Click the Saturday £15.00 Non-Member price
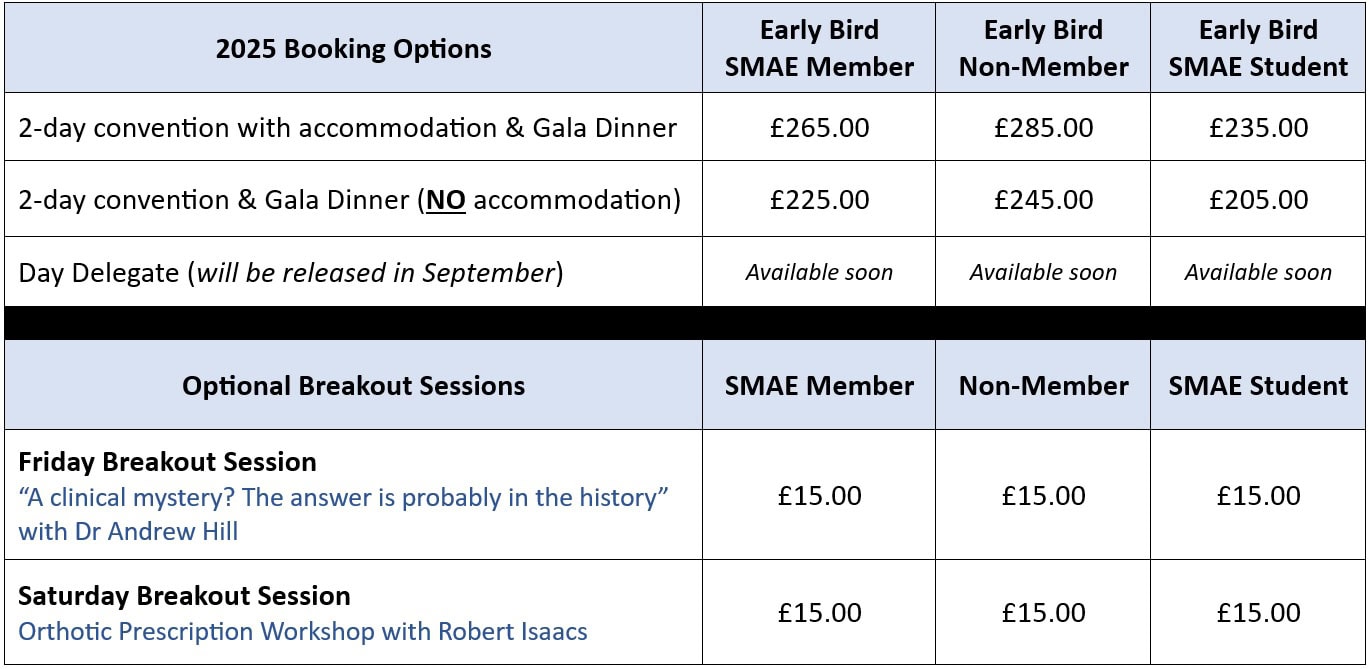Viewport: 1369px width, 669px height. coord(1043,613)
